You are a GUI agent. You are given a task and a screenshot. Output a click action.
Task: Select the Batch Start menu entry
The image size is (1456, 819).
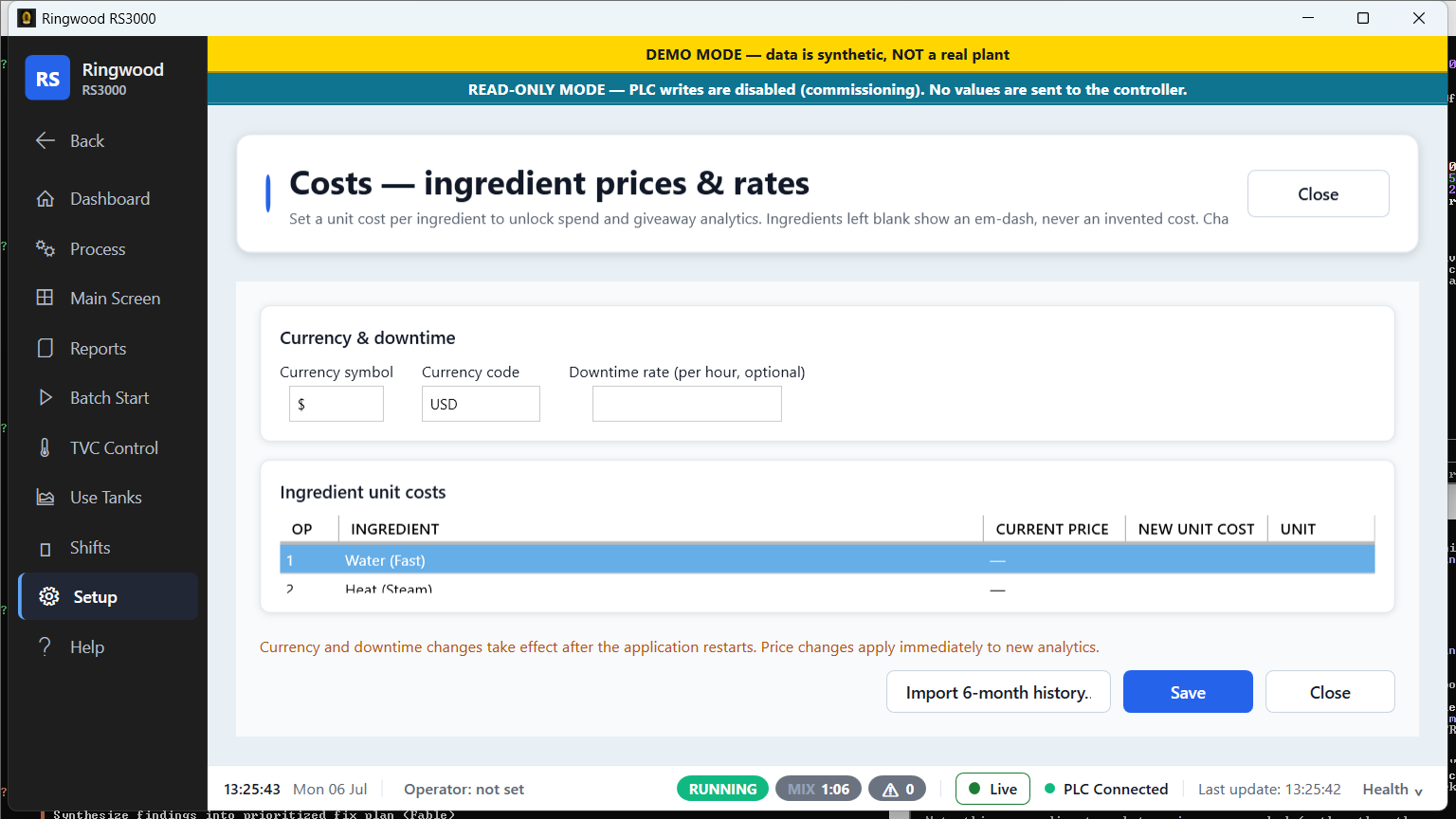tap(110, 398)
